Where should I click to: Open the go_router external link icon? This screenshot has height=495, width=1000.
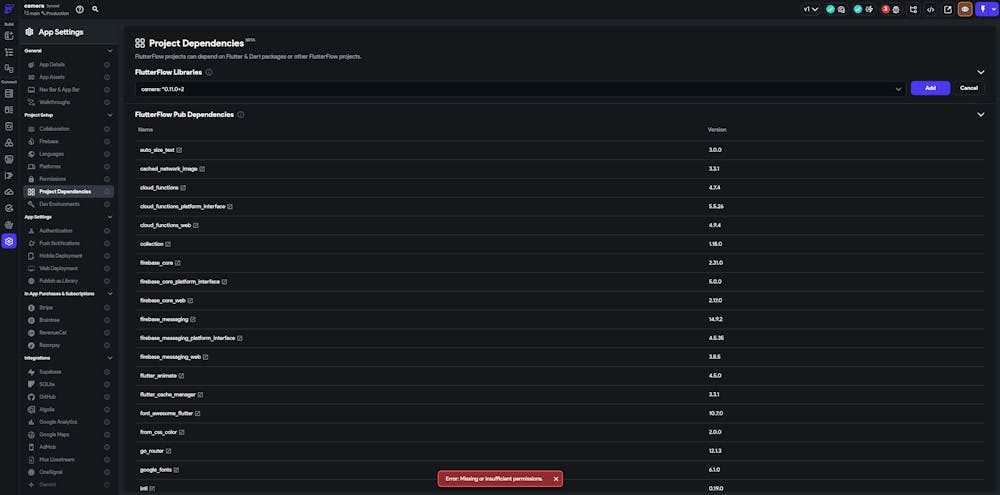click(168, 451)
